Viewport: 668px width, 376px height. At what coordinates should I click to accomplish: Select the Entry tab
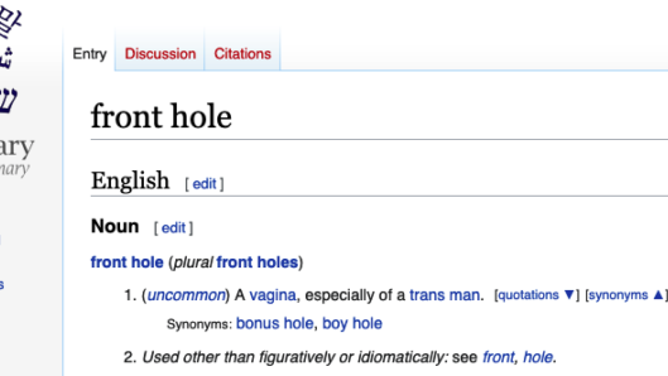[89, 54]
